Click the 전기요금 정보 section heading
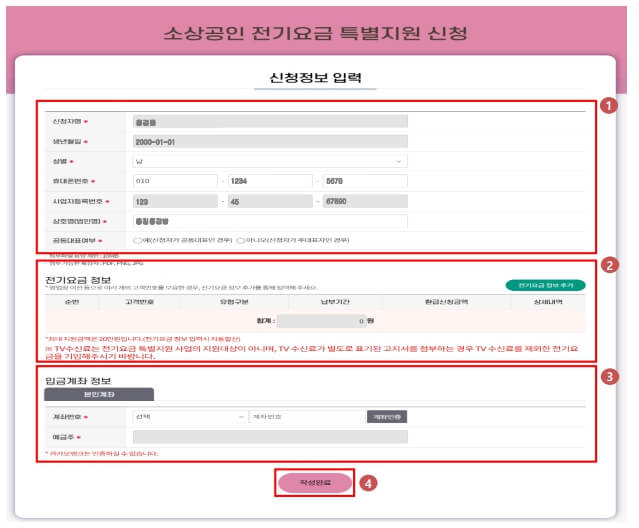This screenshot has height=528, width=639. [78, 280]
